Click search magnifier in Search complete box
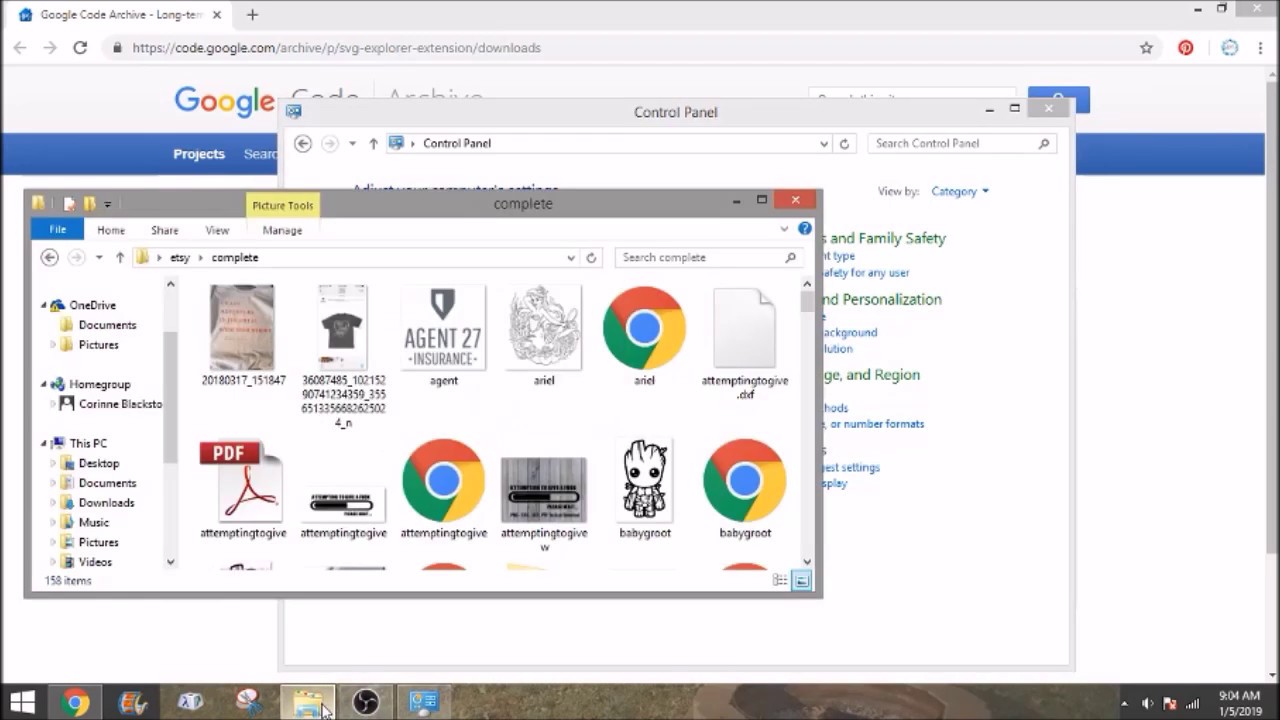Screen dimensions: 1280x720 [791, 257]
